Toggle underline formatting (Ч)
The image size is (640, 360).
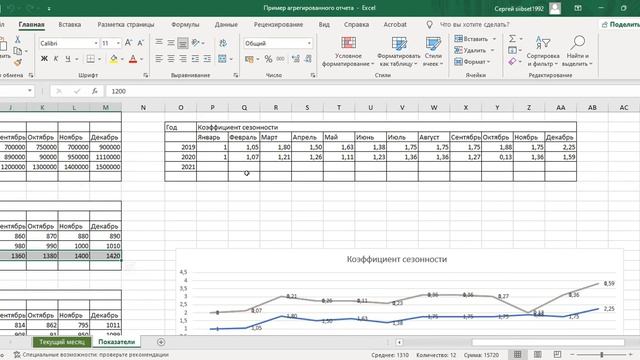pos(68,59)
